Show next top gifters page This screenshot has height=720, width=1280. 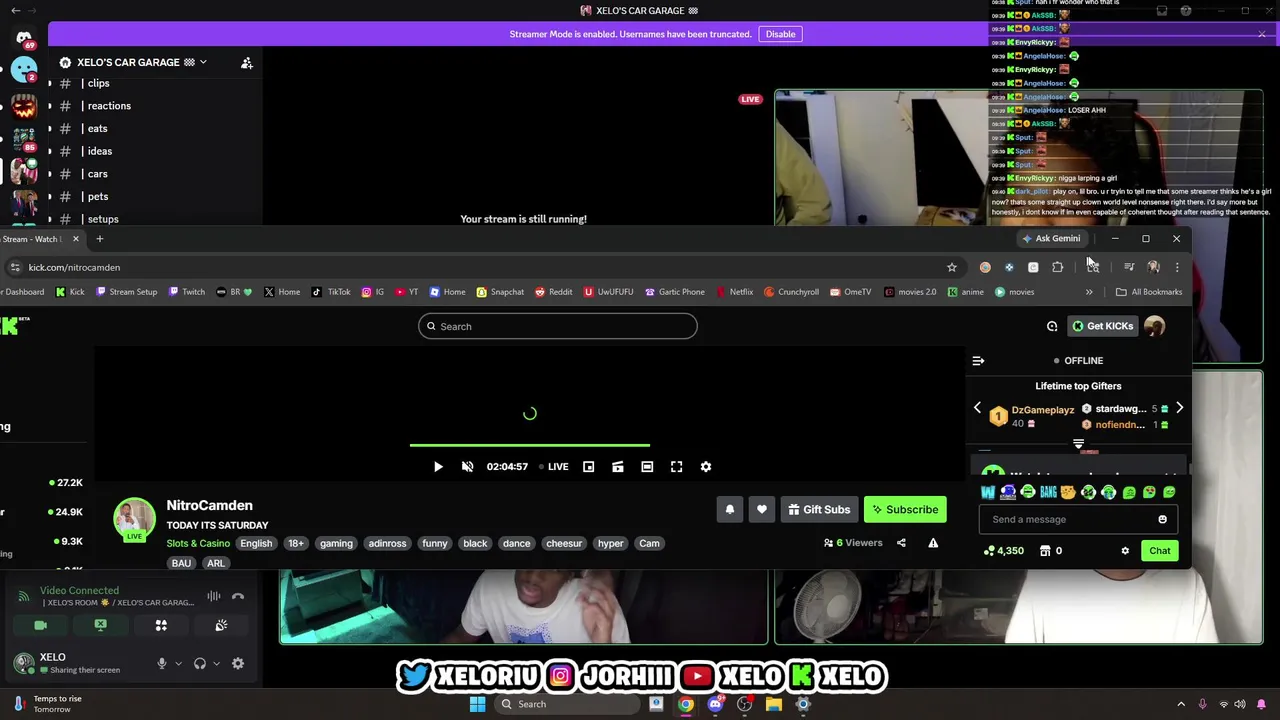tap(1179, 408)
